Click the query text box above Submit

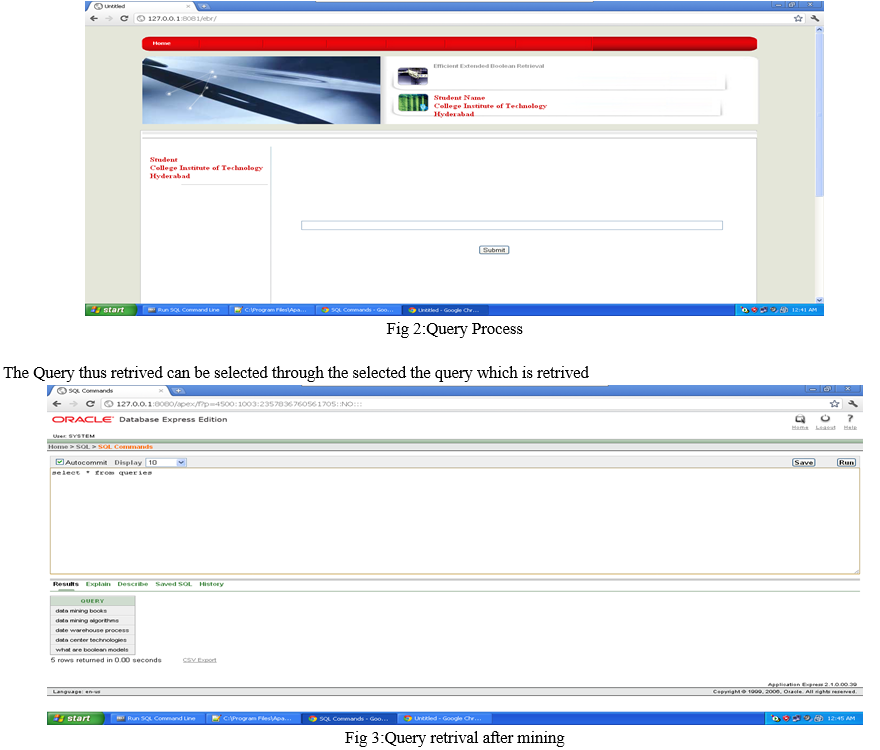[x=512, y=225]
